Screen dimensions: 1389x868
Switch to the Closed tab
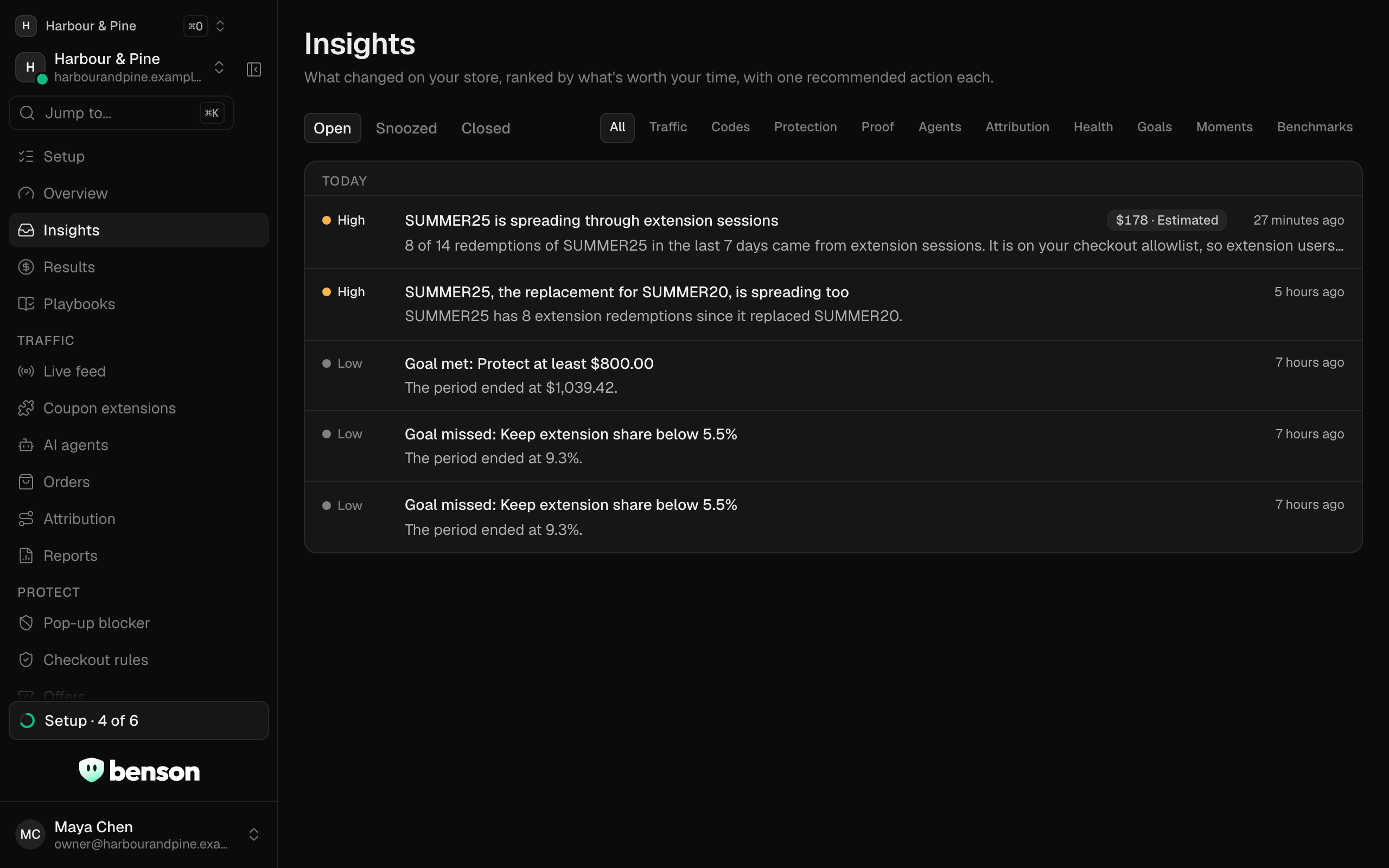pos(486,128)
